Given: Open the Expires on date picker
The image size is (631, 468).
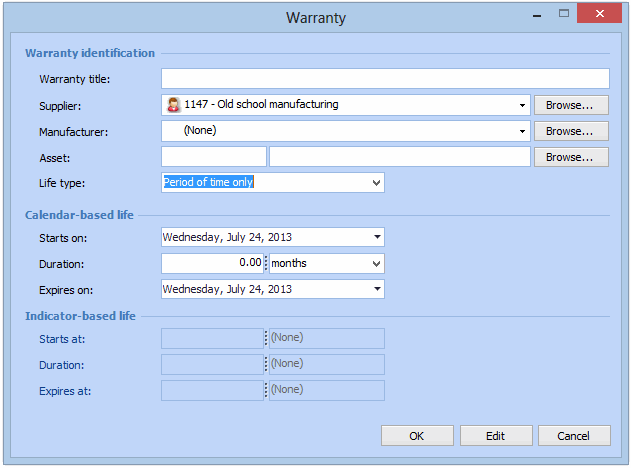Looking at the screenshot, I should coord(376,289).
